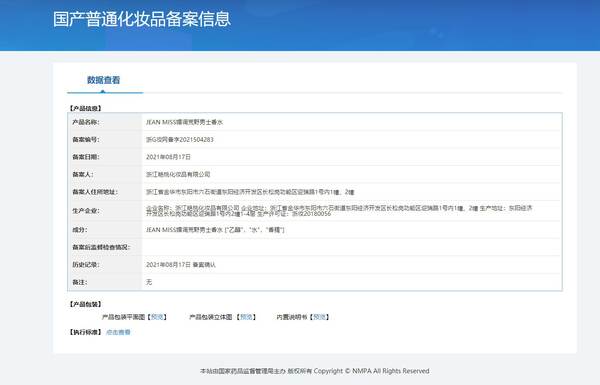Click the 备案后监督检查情况 row label
Image resolution: width=600 pixels, height=385 pixels.
101,247
